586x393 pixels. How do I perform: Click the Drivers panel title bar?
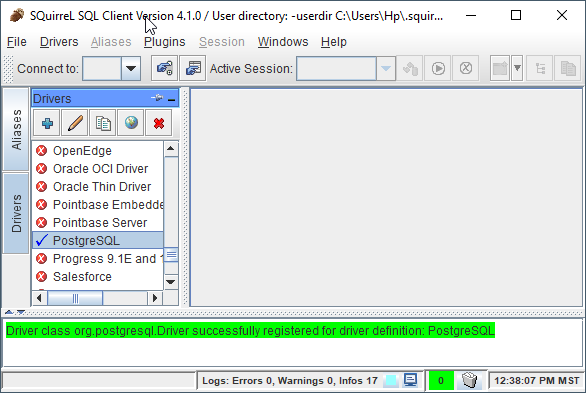tap(105, 98)
